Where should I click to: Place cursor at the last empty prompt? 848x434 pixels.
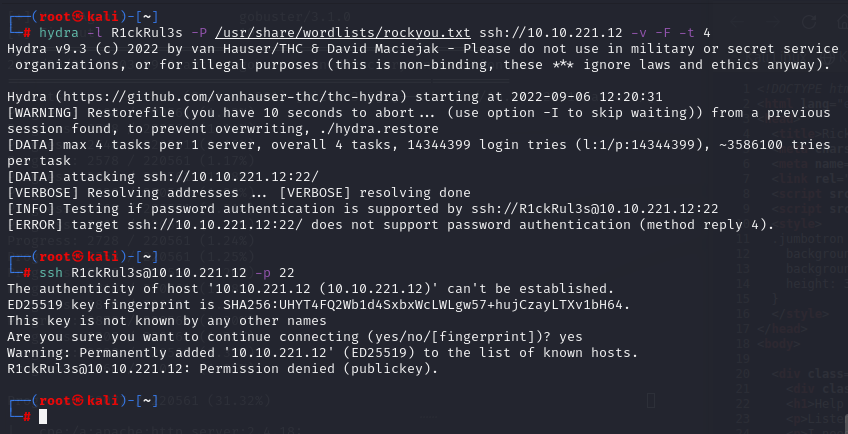pyautogui.click(x=42, y=416)
